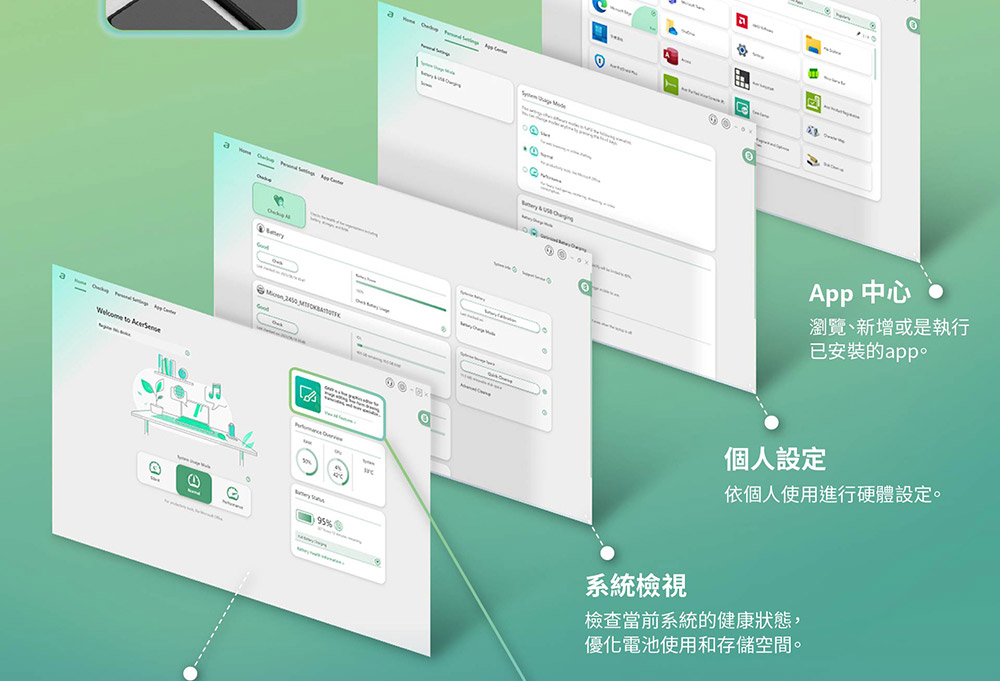Select the Optimized Battery Charging radio button

[525, 230]
